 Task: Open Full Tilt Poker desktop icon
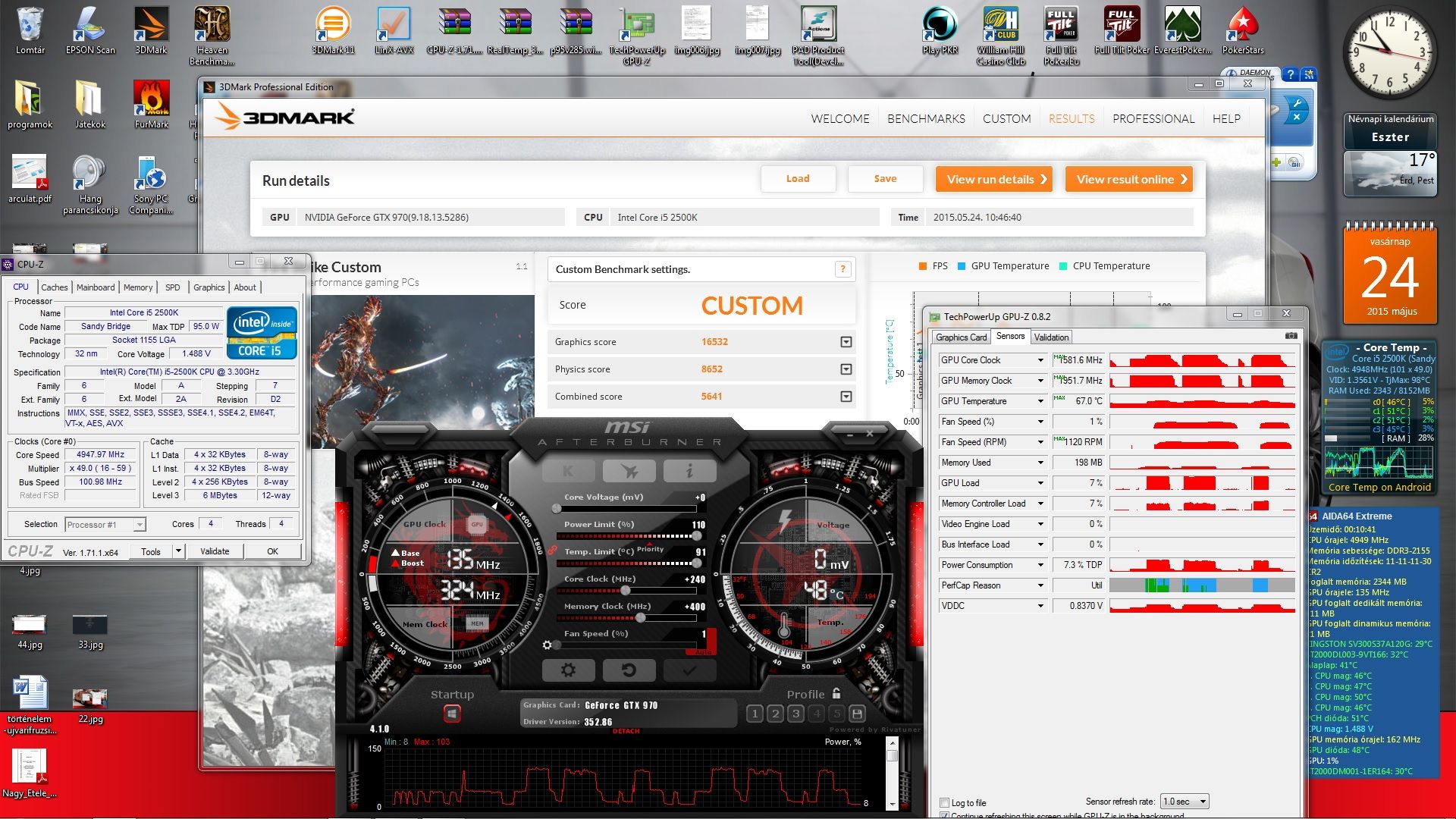tap(1122, 31)
